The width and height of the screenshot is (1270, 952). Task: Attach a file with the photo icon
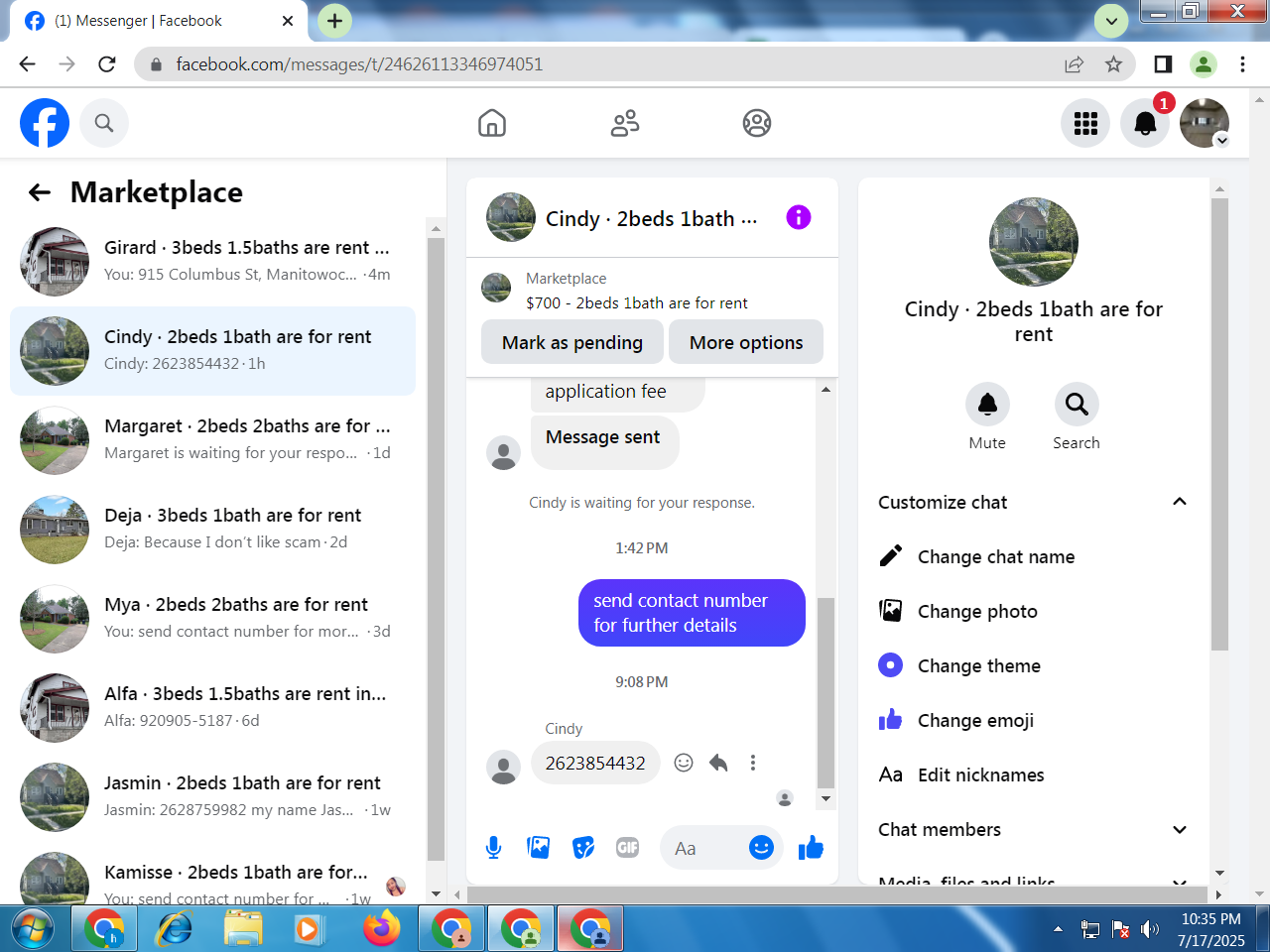[x=539, y=848]
